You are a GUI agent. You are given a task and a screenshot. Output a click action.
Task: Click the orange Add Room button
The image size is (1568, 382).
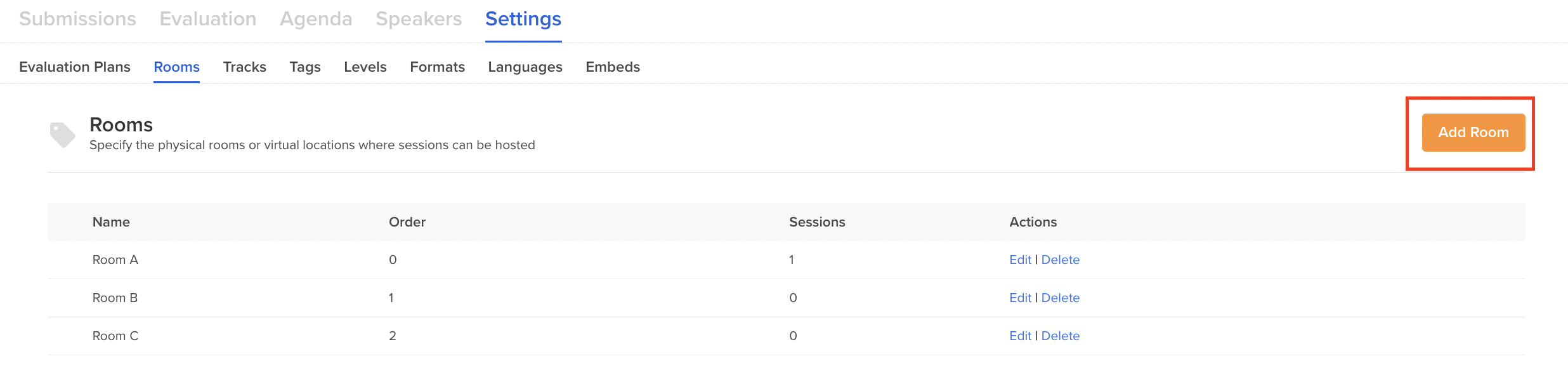coord(1473,133)
